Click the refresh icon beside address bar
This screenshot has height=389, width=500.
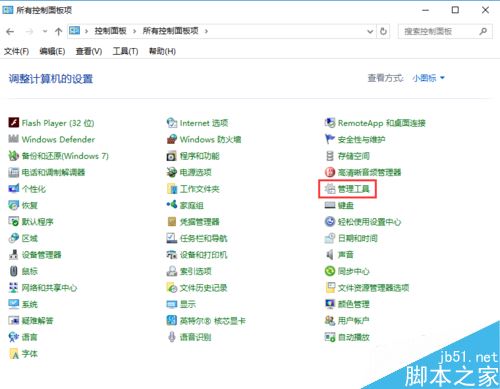pos(383,31)
